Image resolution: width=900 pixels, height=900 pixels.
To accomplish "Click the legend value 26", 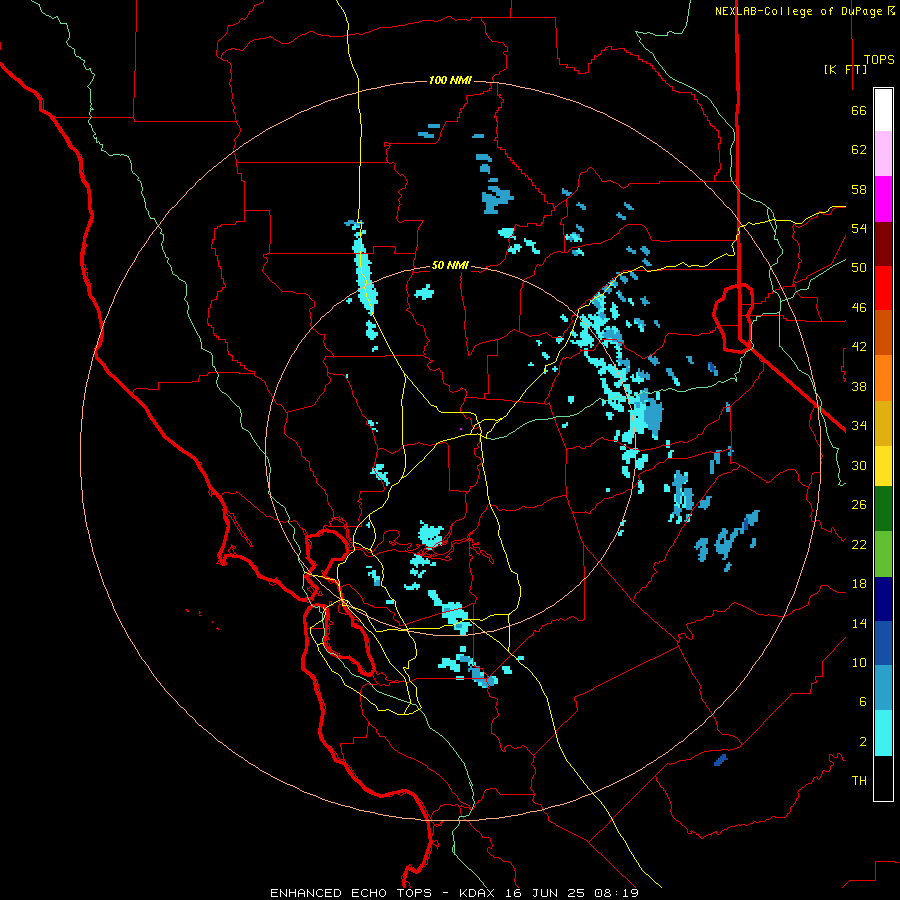I will point(859,505).
